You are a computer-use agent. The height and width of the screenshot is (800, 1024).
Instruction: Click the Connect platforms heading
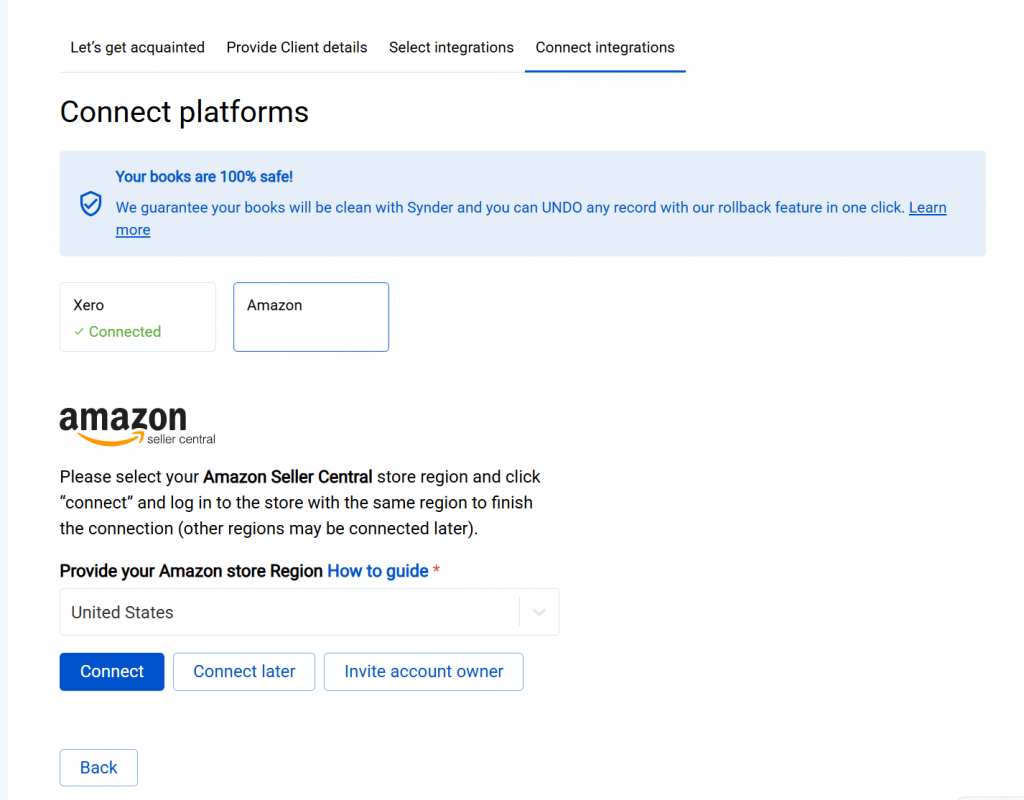[x=184, y=112]
